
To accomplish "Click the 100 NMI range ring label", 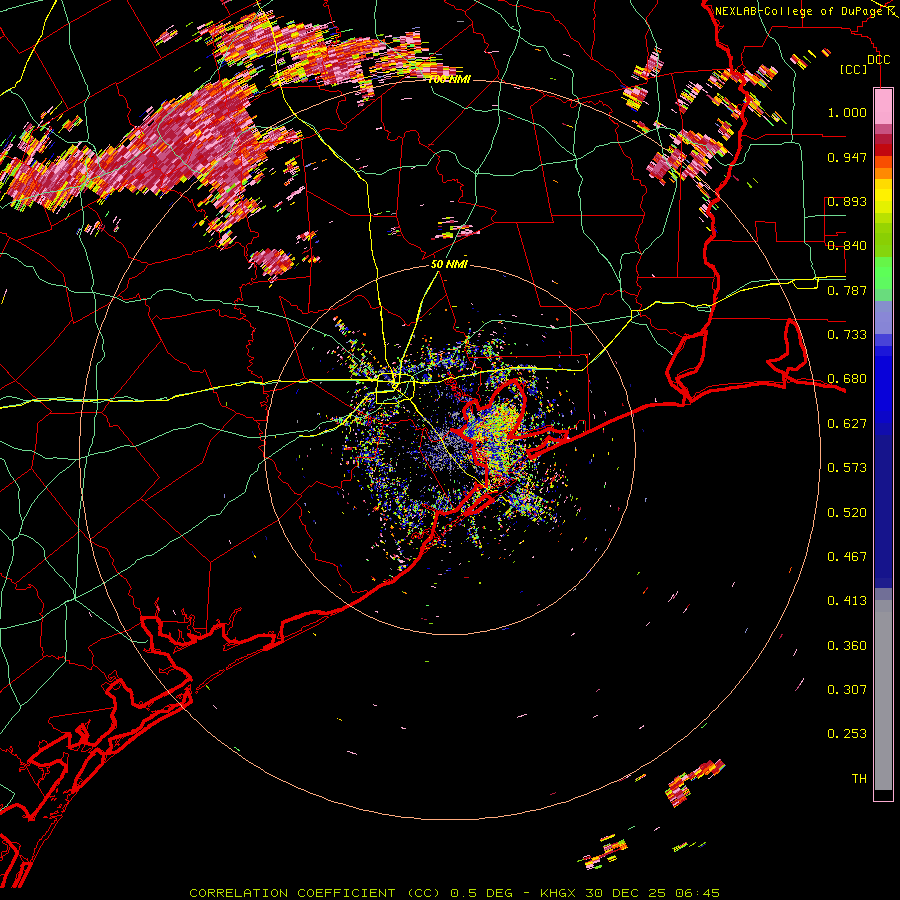I will (449, 79).
